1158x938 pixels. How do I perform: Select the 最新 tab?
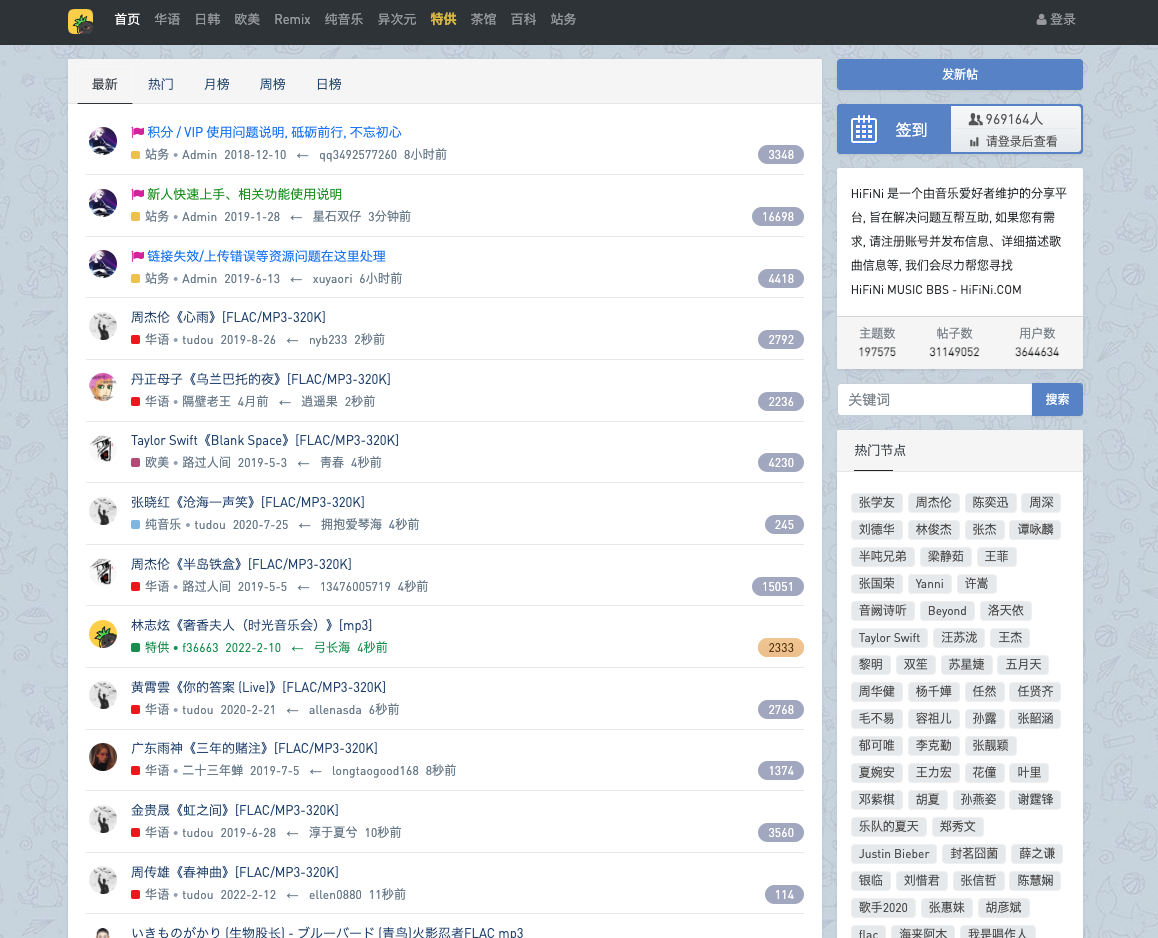click(x=105, y=84)
